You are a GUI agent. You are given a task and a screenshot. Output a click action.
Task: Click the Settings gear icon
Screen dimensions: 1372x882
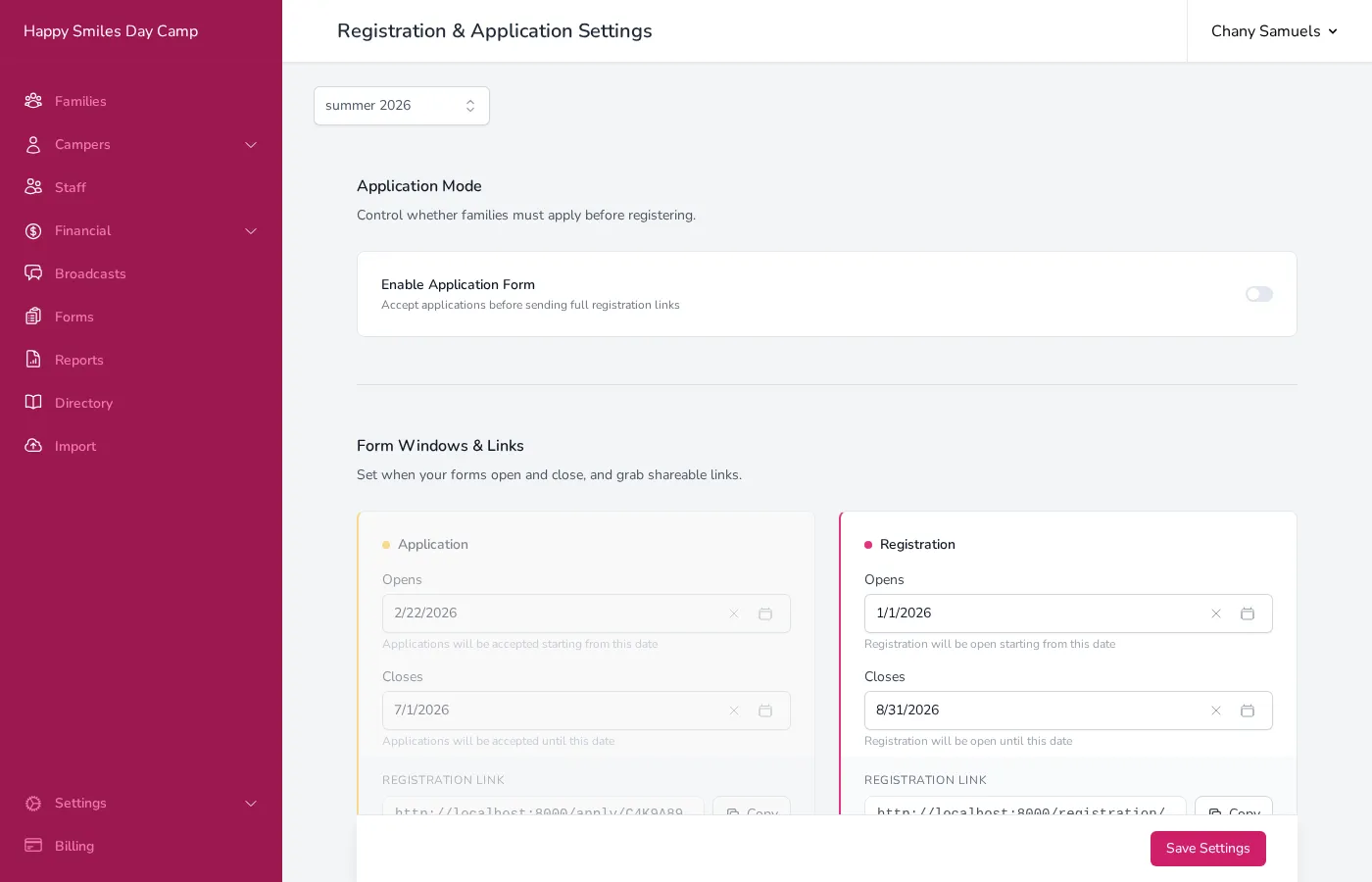coord(33,803)
